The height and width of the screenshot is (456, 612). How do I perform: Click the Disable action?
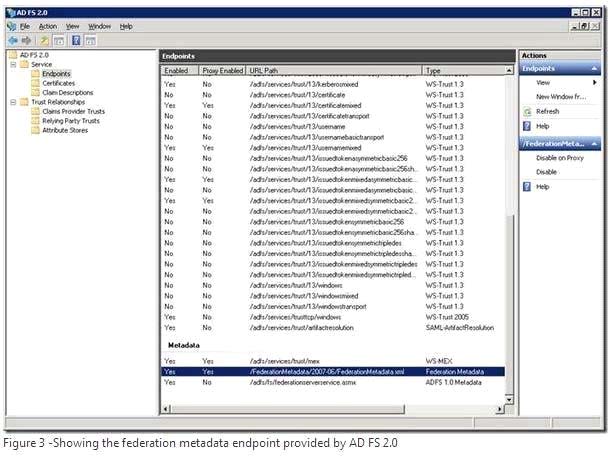click(546, 172)
